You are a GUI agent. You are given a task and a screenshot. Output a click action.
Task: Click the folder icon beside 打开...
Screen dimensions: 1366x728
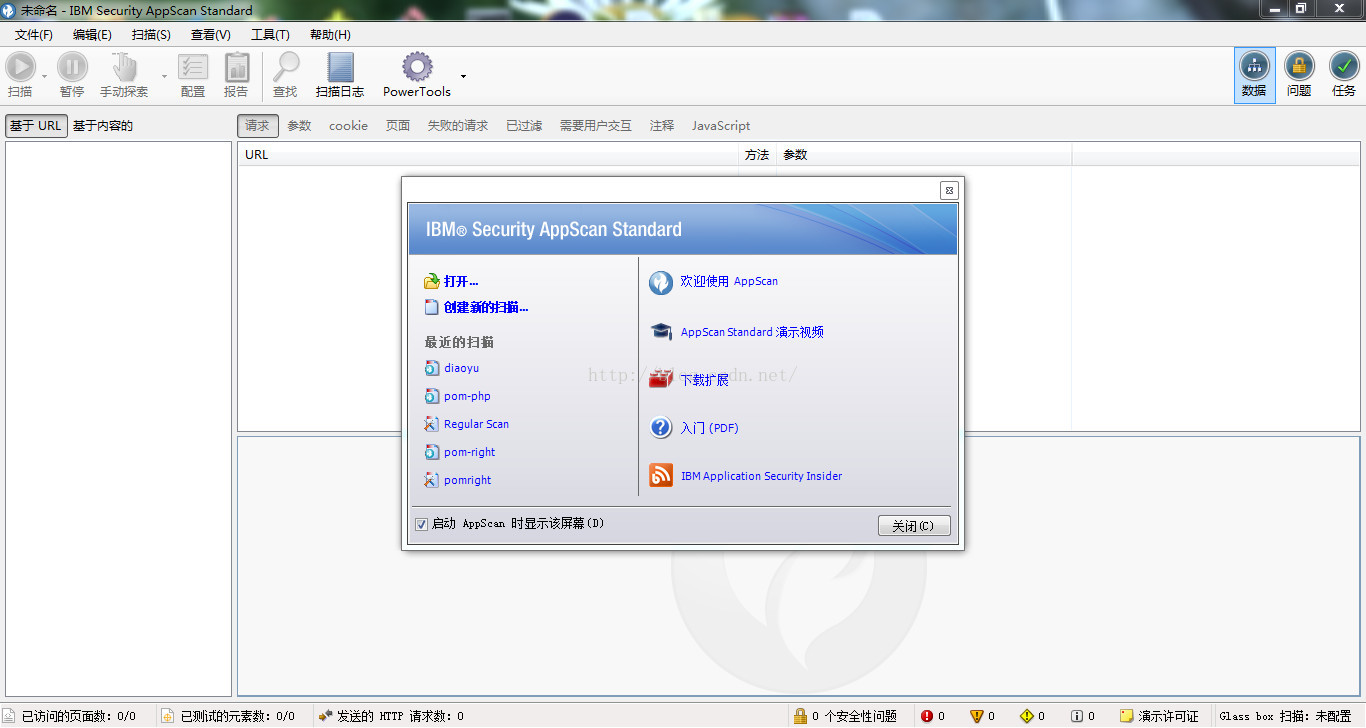[x=432, y=282]
